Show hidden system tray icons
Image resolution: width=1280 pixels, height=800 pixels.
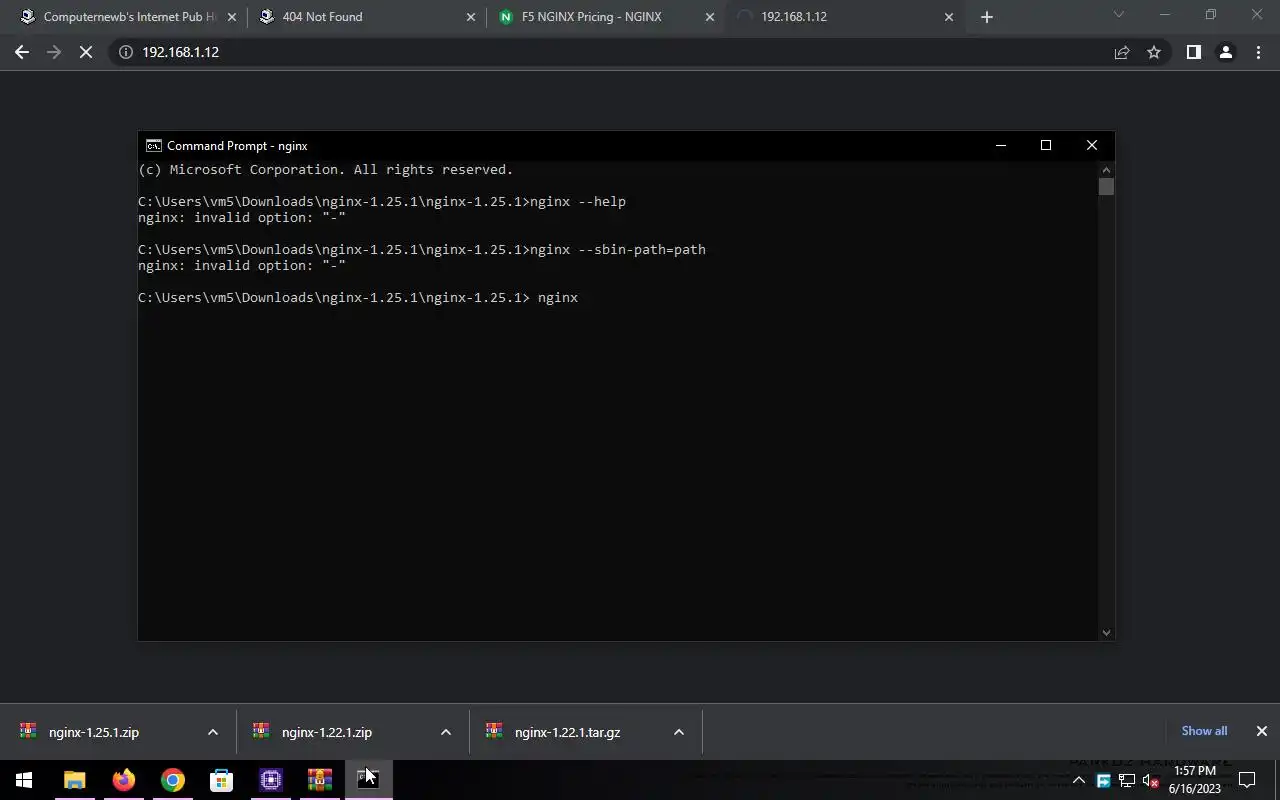pos(1079,780)
